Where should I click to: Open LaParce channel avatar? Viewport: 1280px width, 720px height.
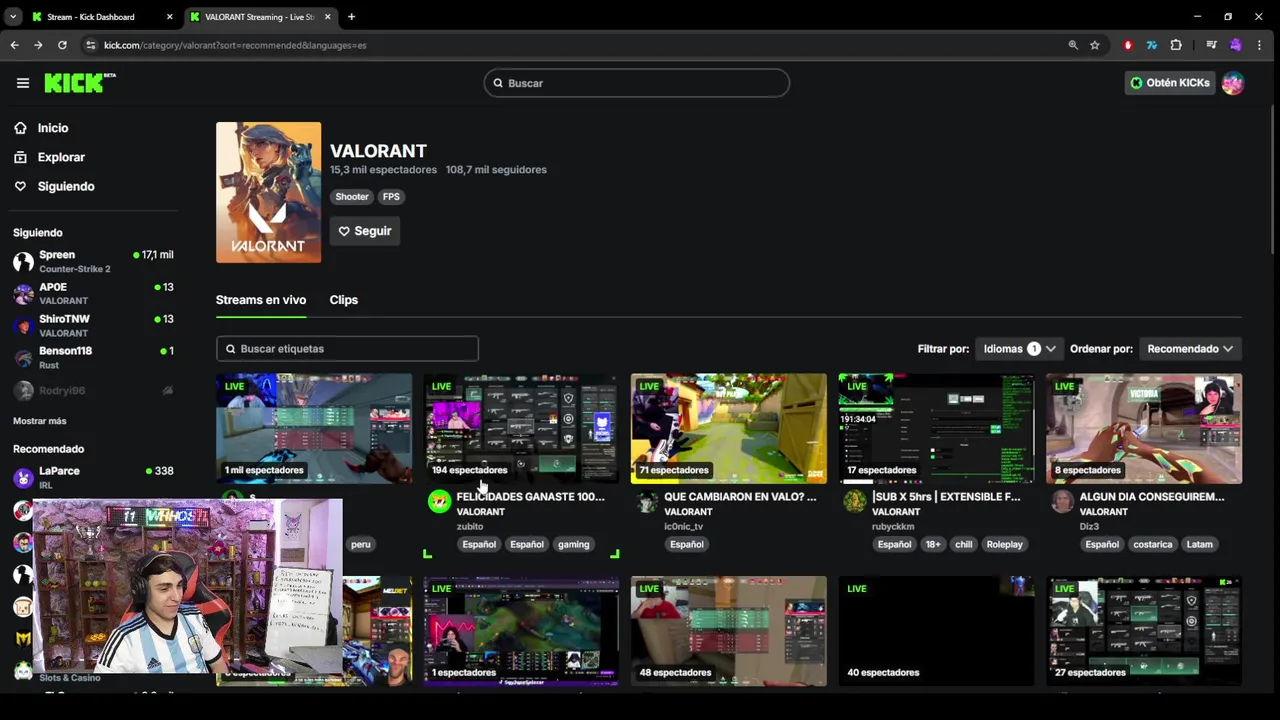click(23, 478)
